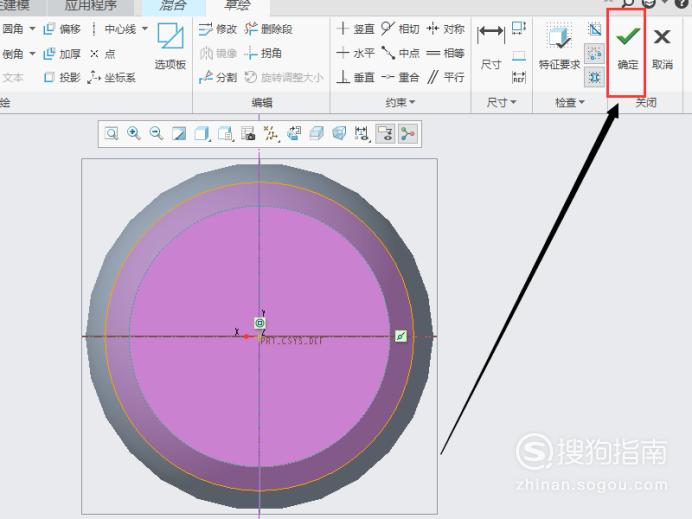Click the Refit view icon
Screen dimensions: 692x519
(112, 133)
